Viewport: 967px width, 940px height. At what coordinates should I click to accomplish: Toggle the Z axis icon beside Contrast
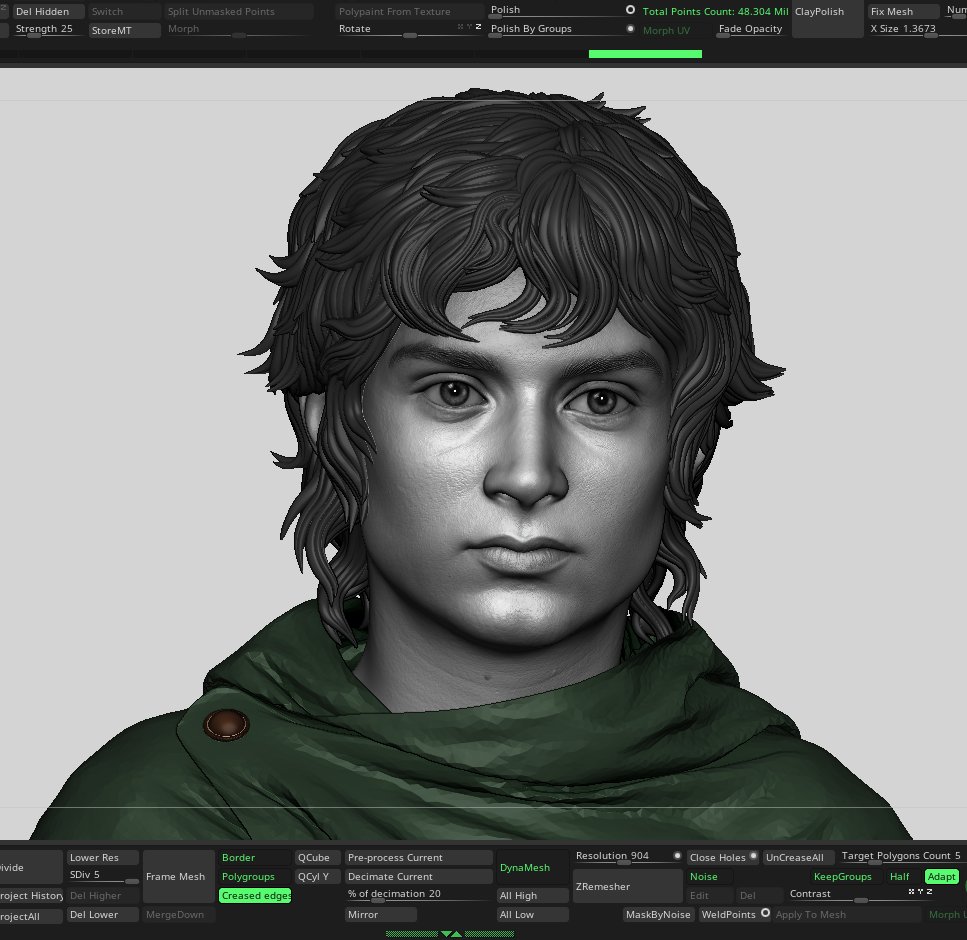point(929,892)
